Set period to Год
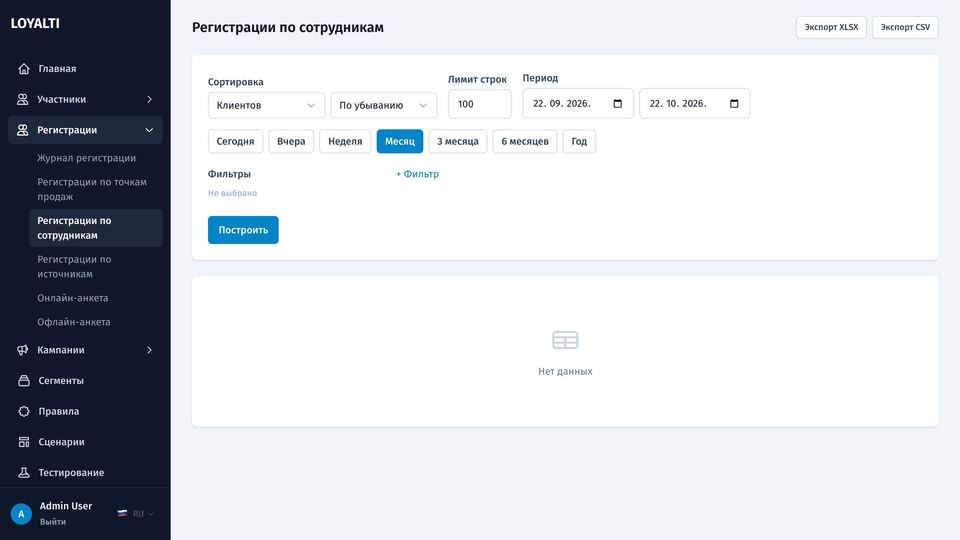Image resolution: width=960 pixels, height=540 pixels. [x=579, y=141]
